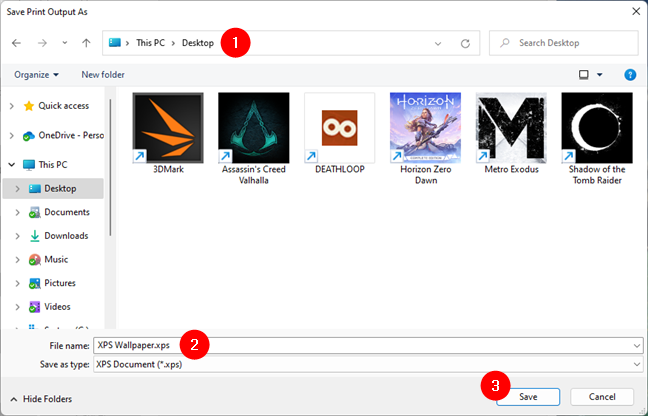This screenshot has width=648, height=416.
Task: Select Quick access in the sidebar
Action: click(63, 106)
